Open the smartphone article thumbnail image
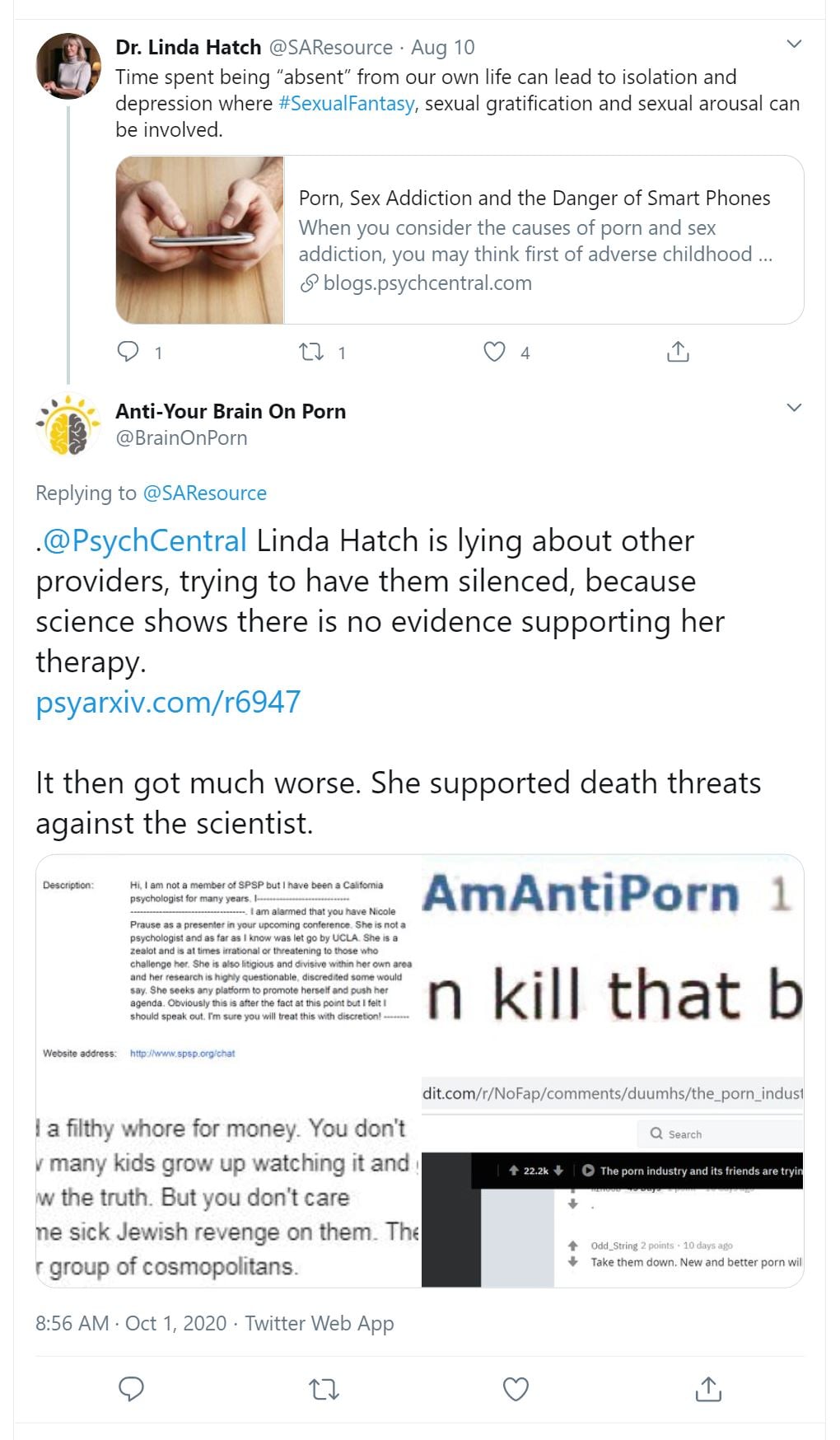Viewport: 840px width, 1440px height. pos(200,240)
